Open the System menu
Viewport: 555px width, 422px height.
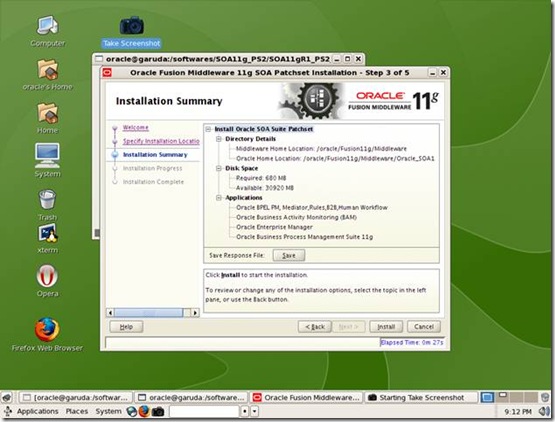(x=108, y=411)
